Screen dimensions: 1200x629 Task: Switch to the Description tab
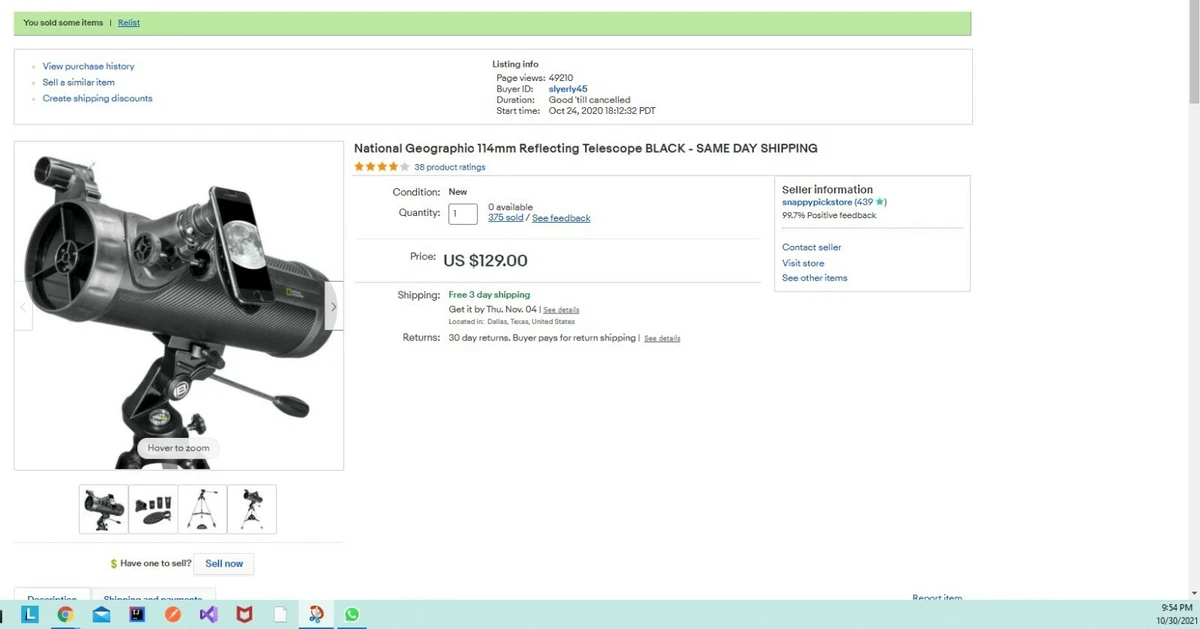52,597
